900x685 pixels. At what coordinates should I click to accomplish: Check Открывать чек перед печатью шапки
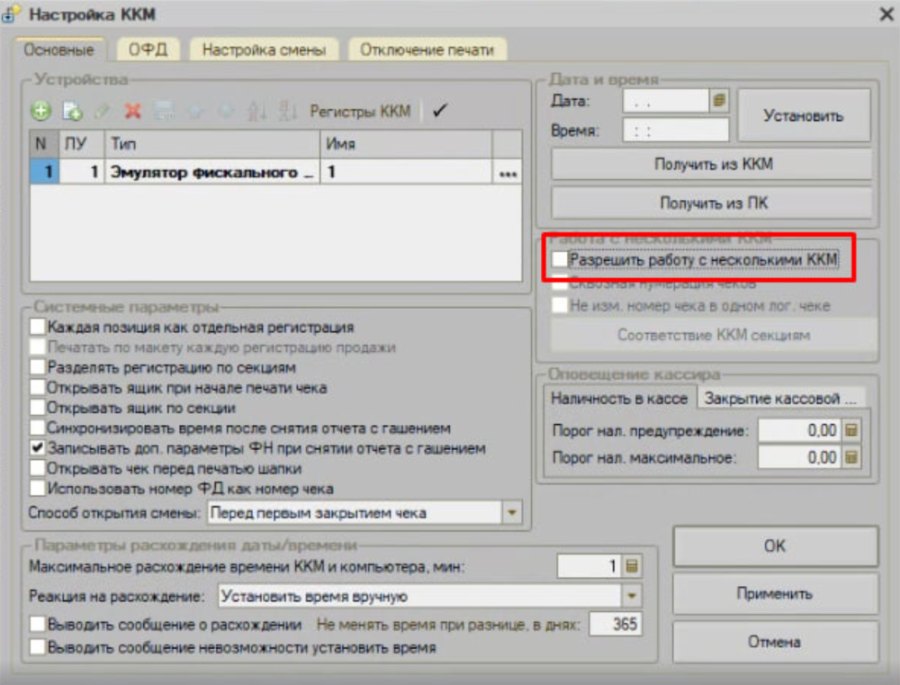[x=38, y=468]
